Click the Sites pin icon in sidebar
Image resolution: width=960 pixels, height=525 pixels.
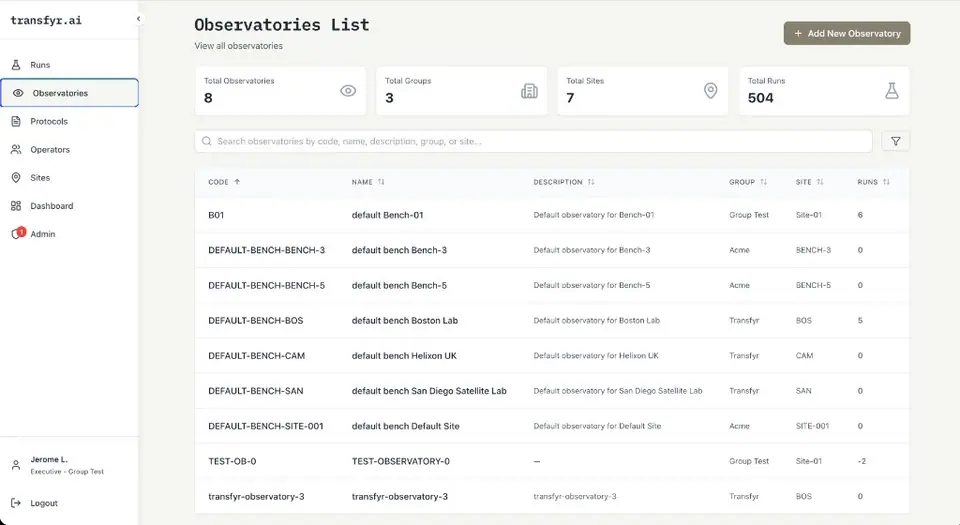pyautogui.click(x=17, y=177)
